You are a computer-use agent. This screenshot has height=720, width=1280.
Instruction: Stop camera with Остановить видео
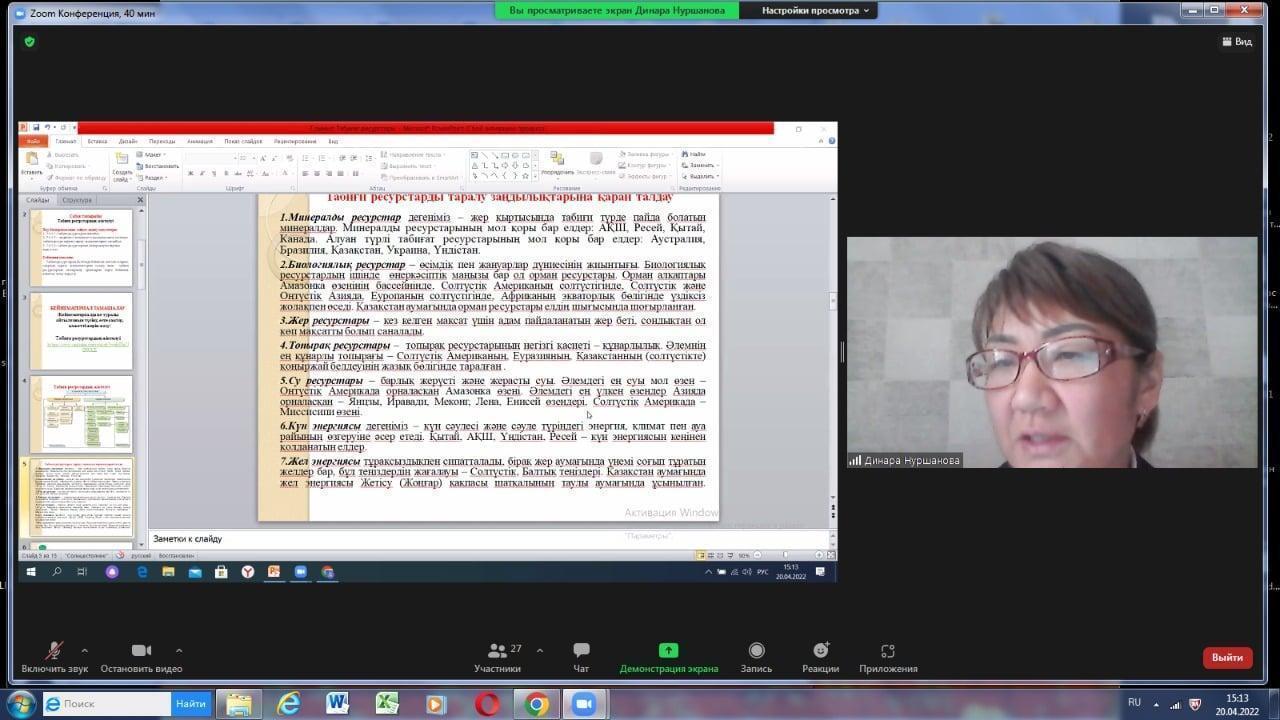click(141, 656)
